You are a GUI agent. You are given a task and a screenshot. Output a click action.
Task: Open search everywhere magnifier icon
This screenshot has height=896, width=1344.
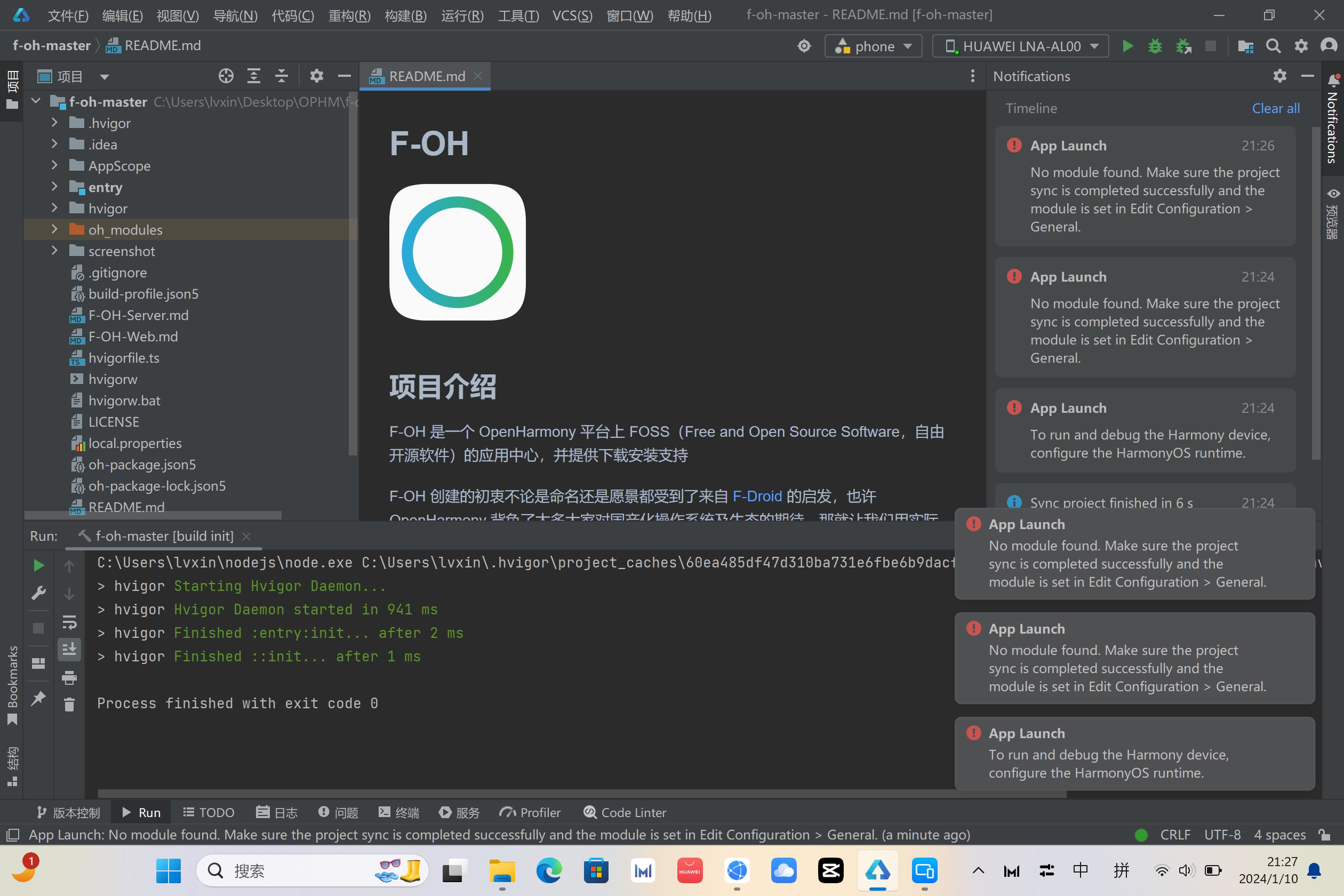click(1273, 46)
